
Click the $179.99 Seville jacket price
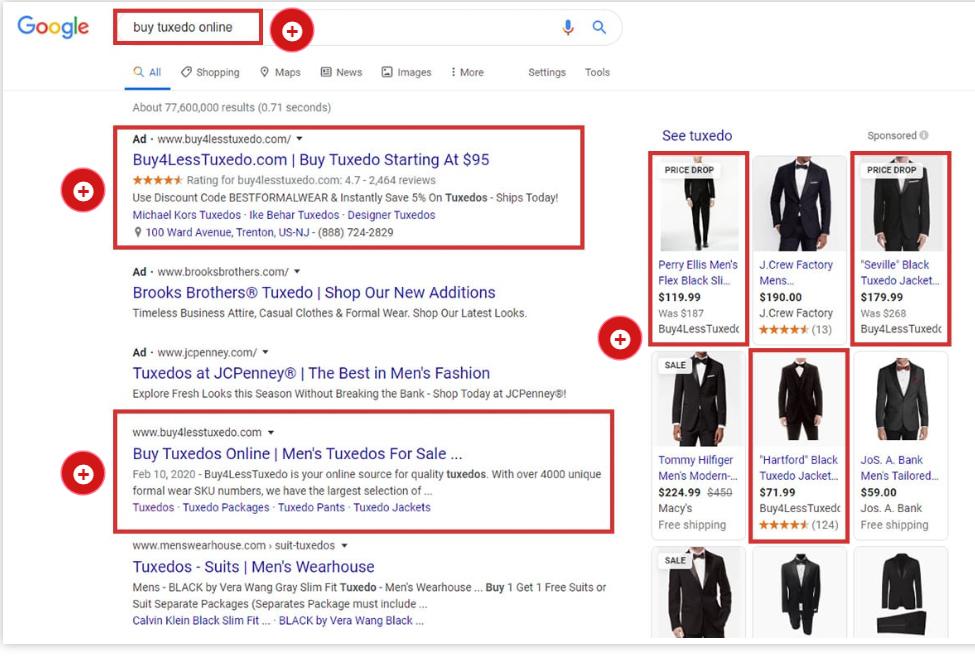[882, 297]
